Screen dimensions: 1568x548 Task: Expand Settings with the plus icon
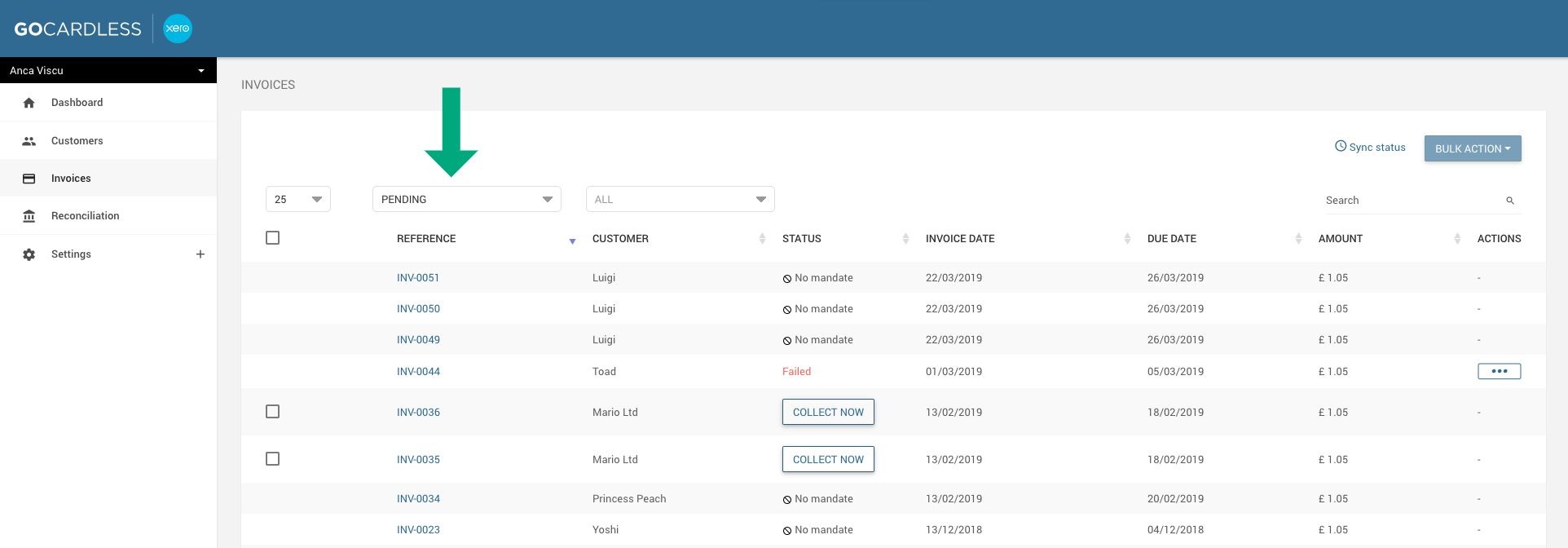click(200, 254)
